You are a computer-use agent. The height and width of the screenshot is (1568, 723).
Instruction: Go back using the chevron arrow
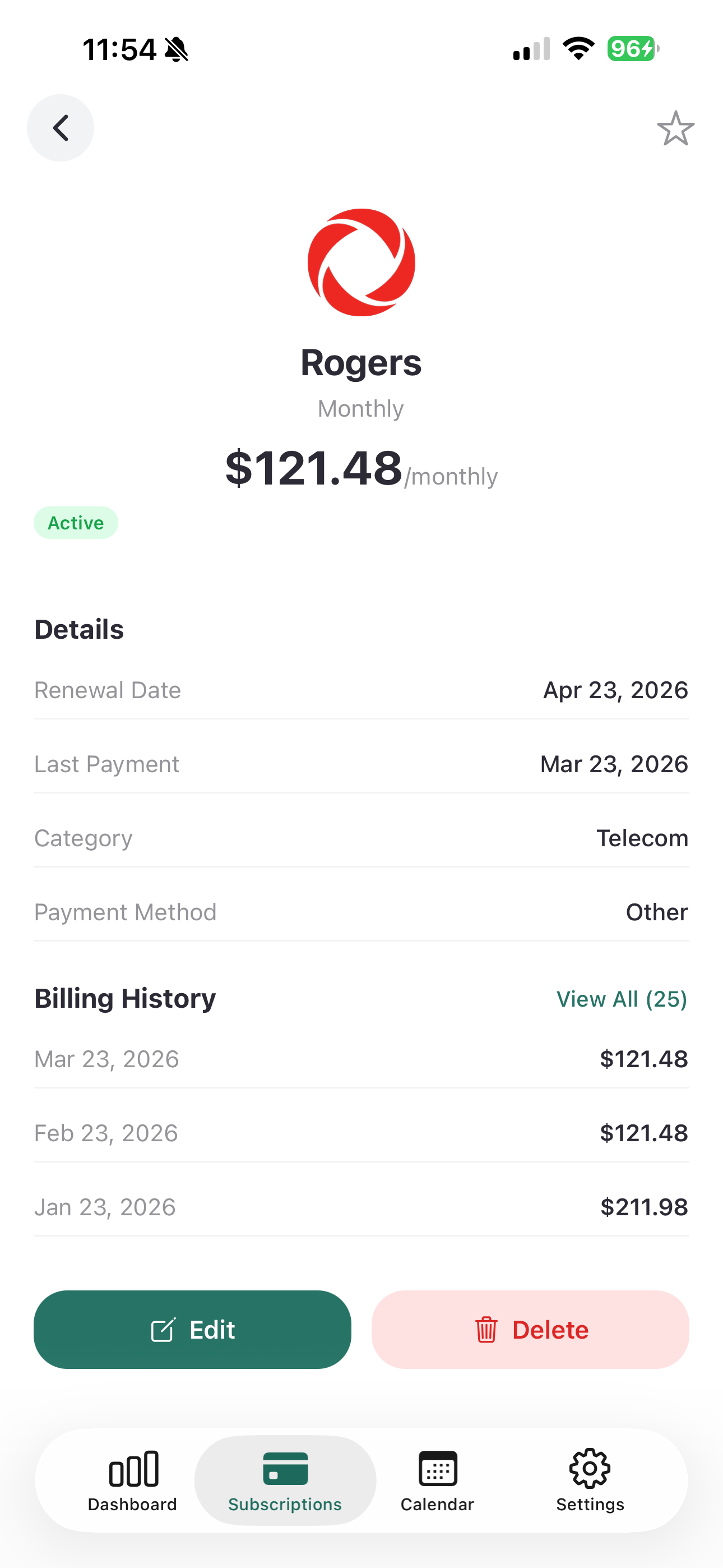[x=61, y=128]
